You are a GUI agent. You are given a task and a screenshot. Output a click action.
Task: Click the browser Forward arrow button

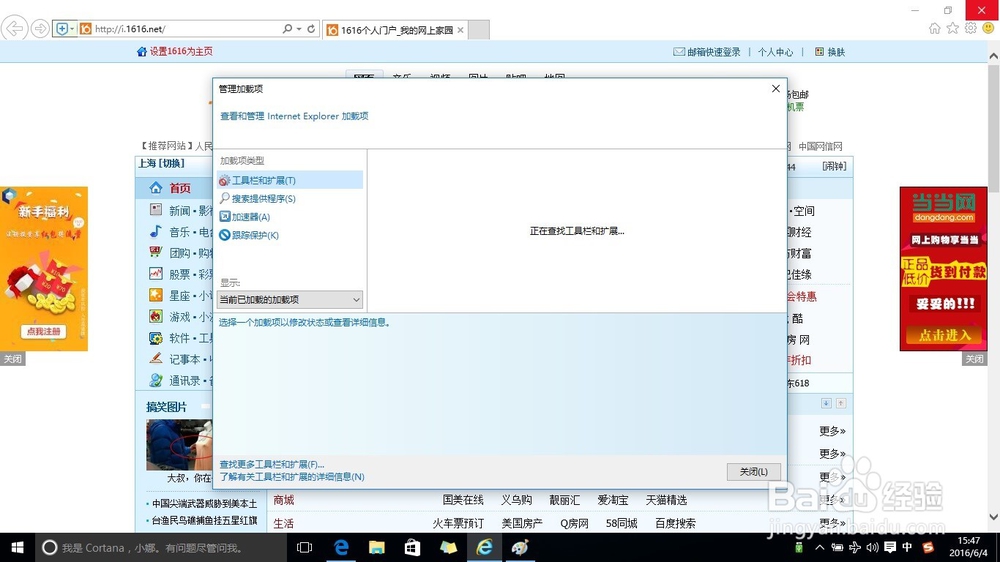point(40,29)
